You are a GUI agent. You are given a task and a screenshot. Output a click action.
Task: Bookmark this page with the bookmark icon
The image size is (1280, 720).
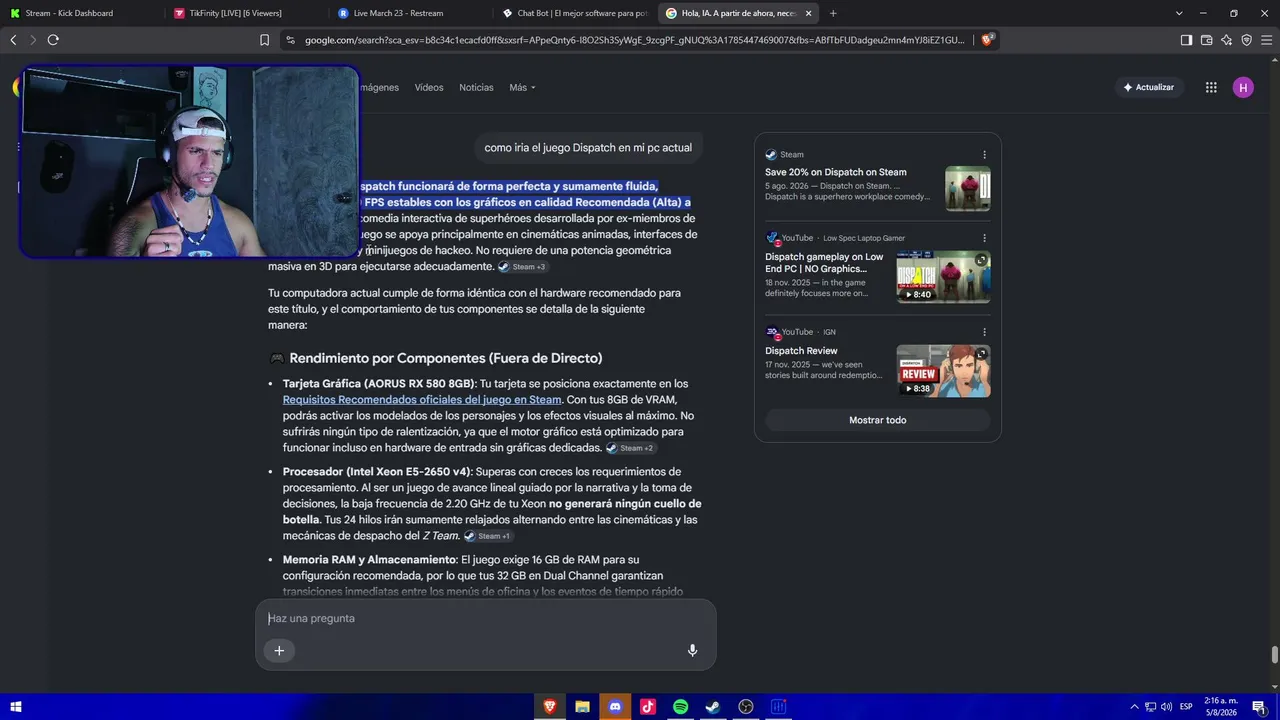264,40
